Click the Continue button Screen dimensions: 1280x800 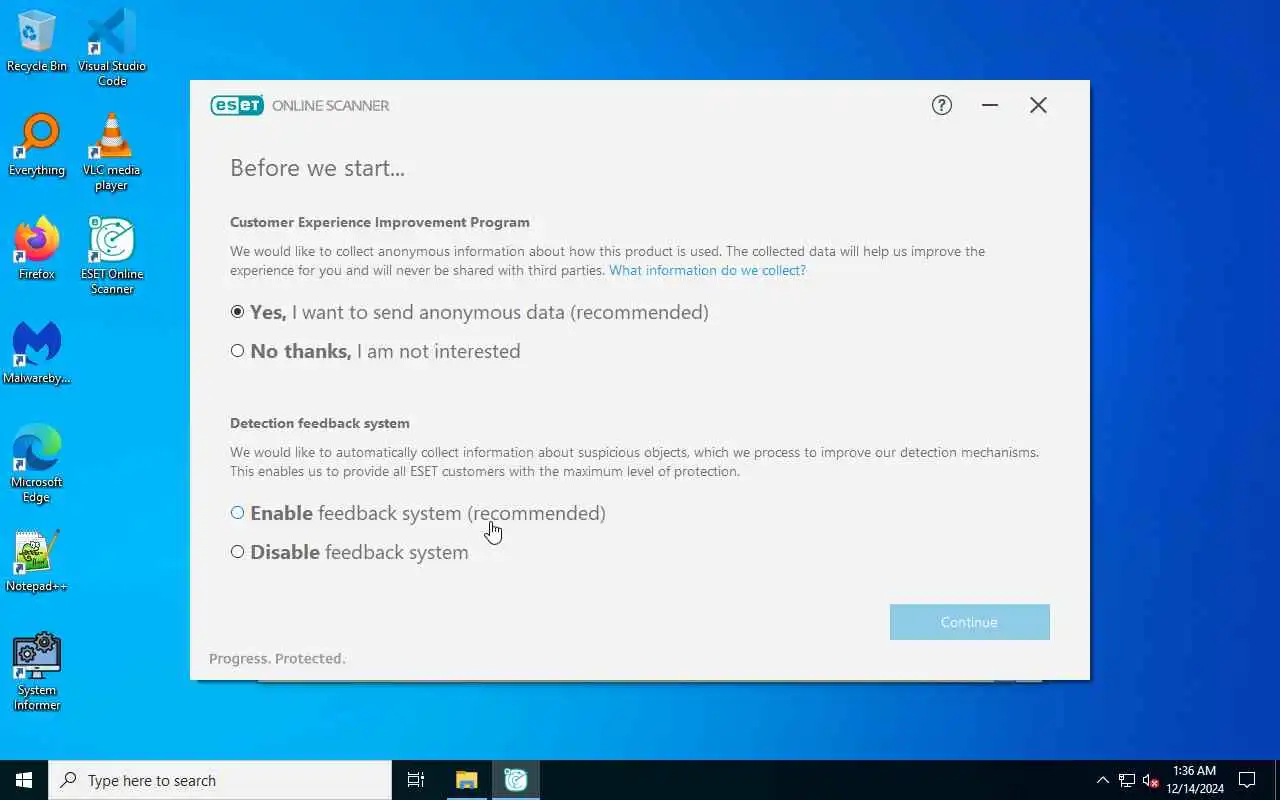coord(969,622)
